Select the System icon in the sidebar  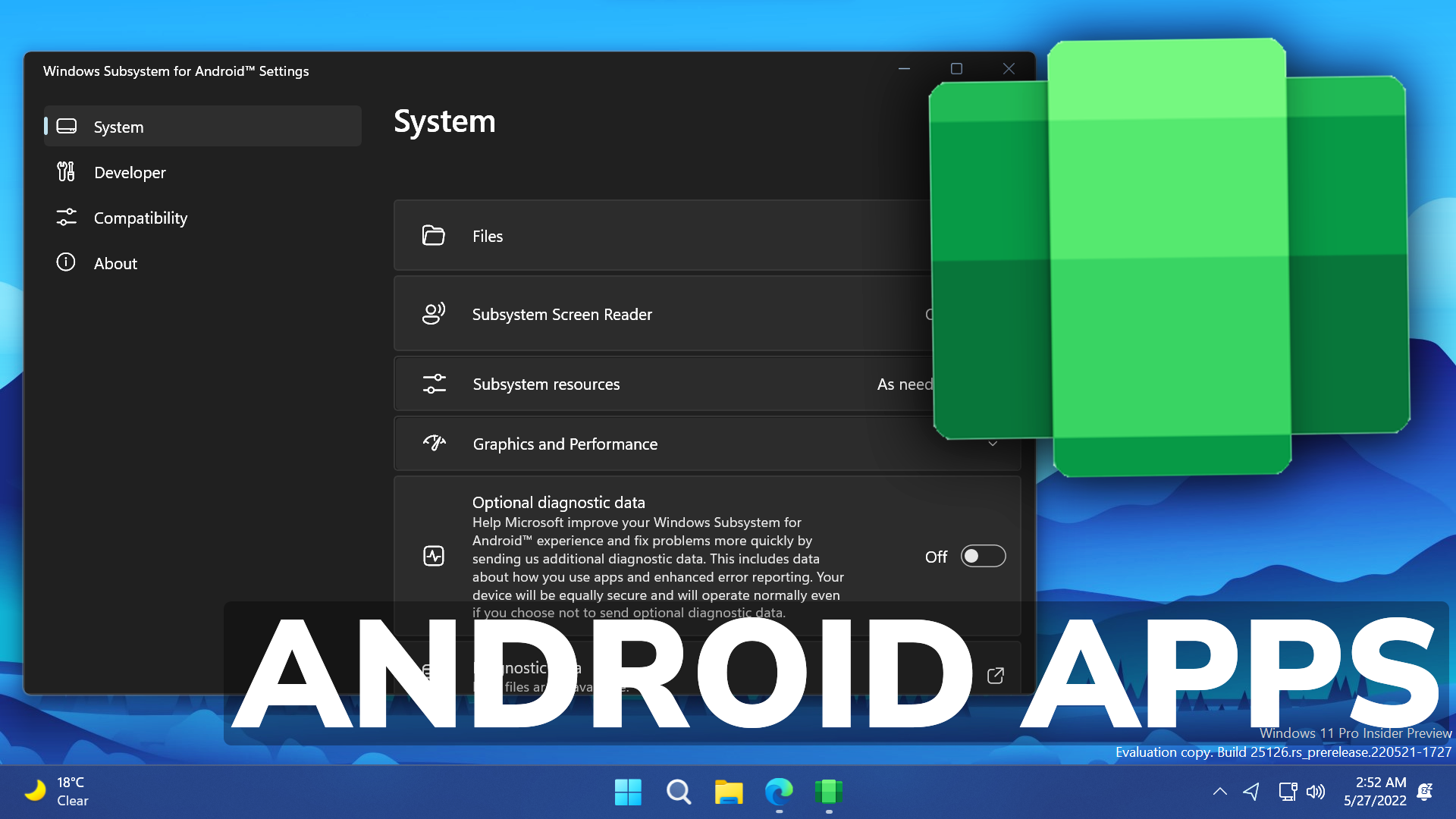(x=67, y=126)
